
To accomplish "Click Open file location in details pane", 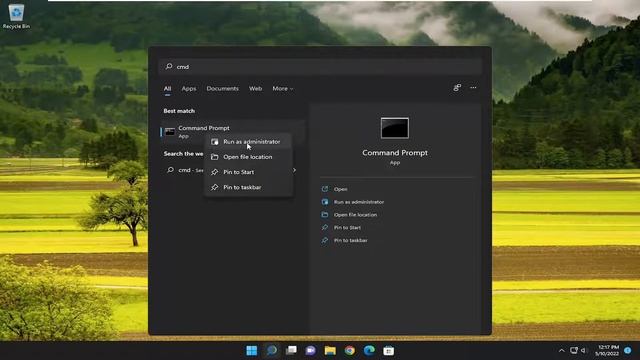I will pos(355,215).
